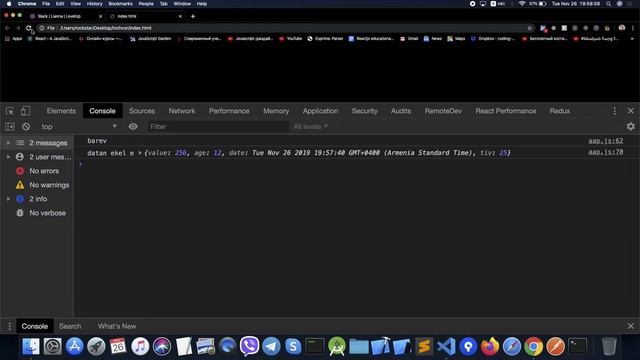This screenshot has width=640, height=360.
Task: Open the YouTube bookmark
Action: tap(291, 39)
